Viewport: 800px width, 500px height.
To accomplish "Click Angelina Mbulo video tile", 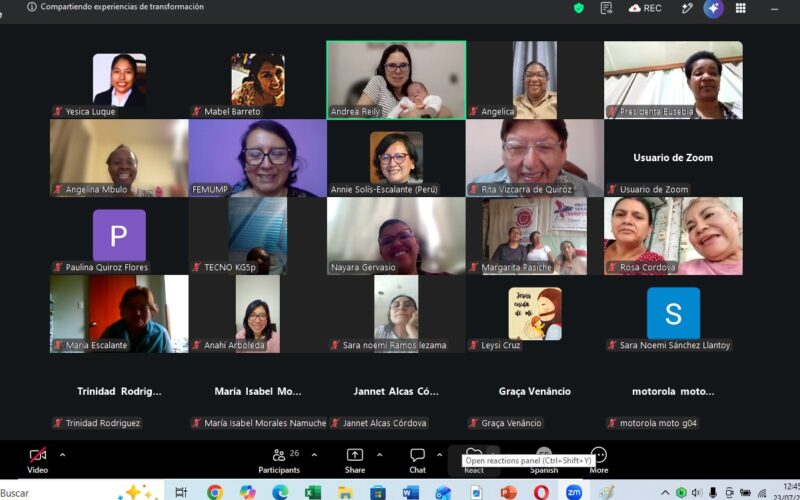I will pos(119,158).
